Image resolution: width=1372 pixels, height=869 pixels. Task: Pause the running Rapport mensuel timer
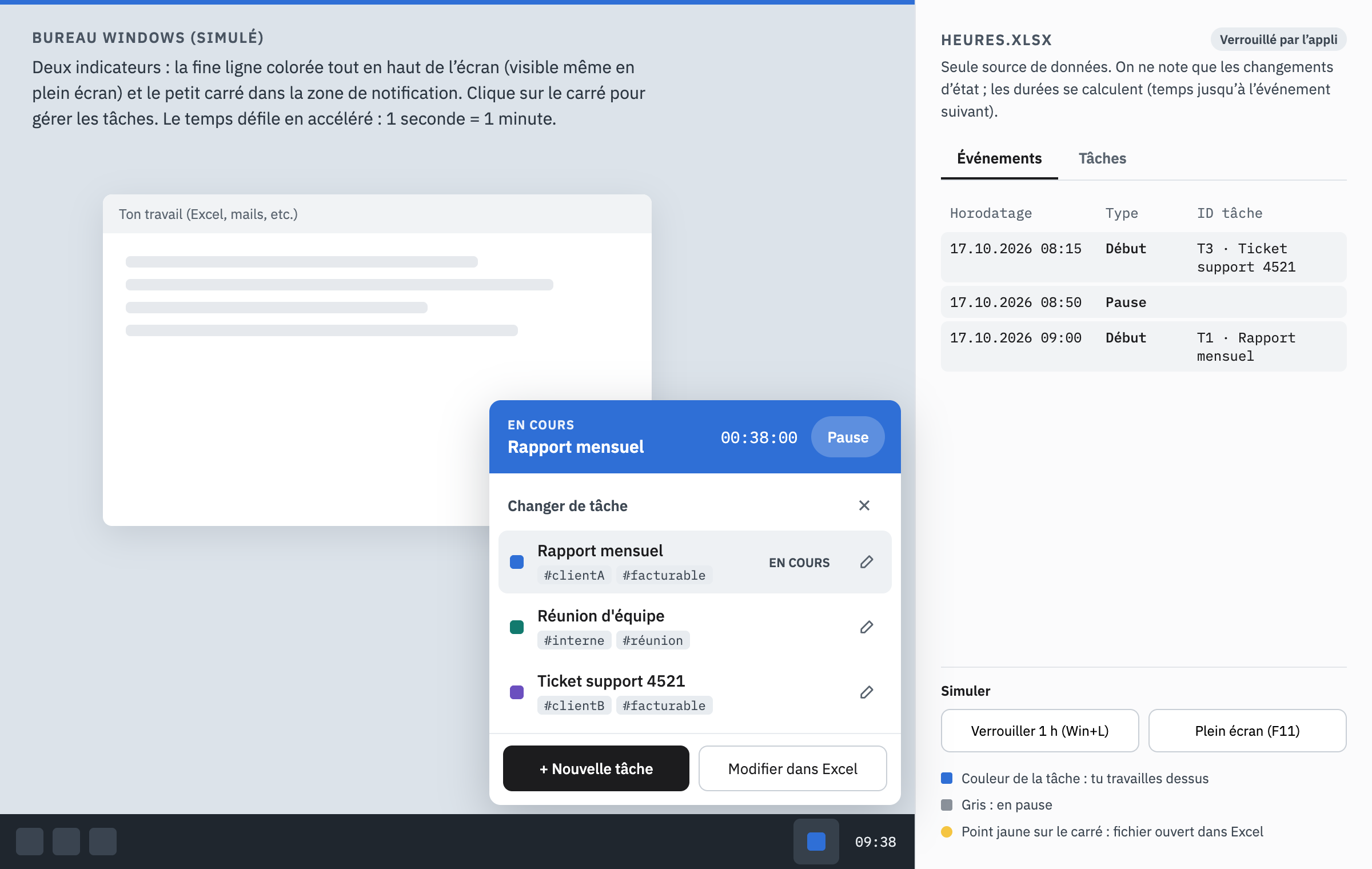(848, 437)
